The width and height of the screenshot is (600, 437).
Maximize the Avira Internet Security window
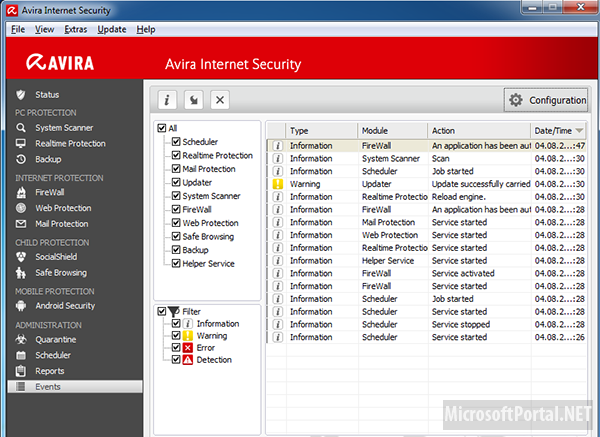(553, 7)
